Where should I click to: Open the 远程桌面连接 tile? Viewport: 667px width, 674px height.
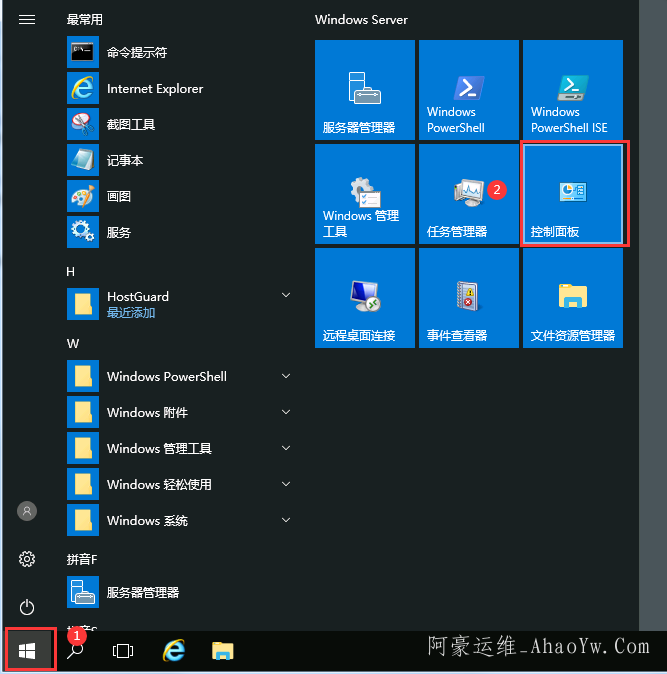pos(365,298)
